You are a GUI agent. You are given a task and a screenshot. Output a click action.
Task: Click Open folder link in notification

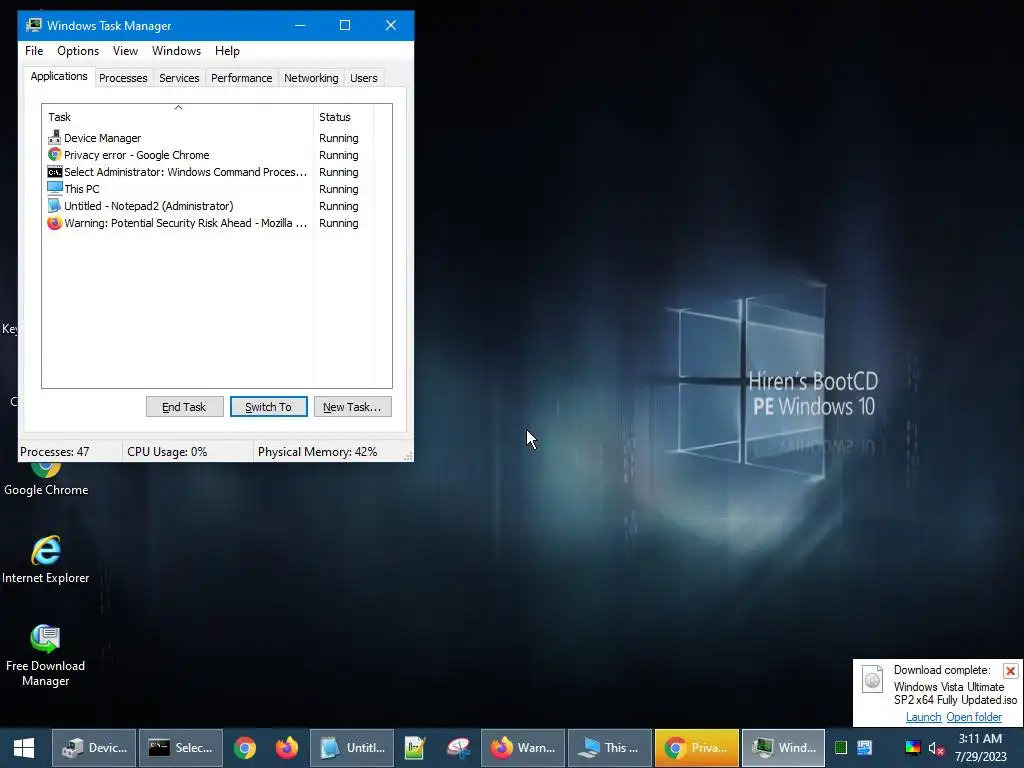974,717
